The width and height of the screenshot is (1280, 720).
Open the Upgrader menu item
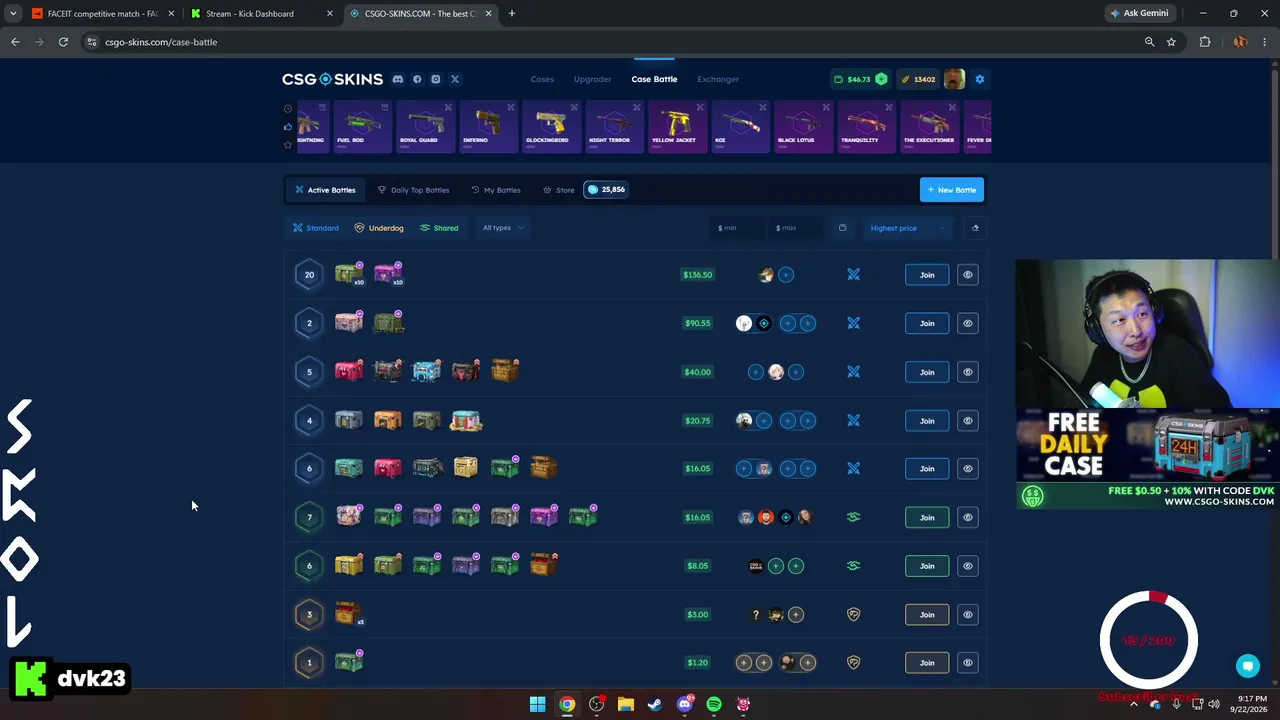point(592,79)
